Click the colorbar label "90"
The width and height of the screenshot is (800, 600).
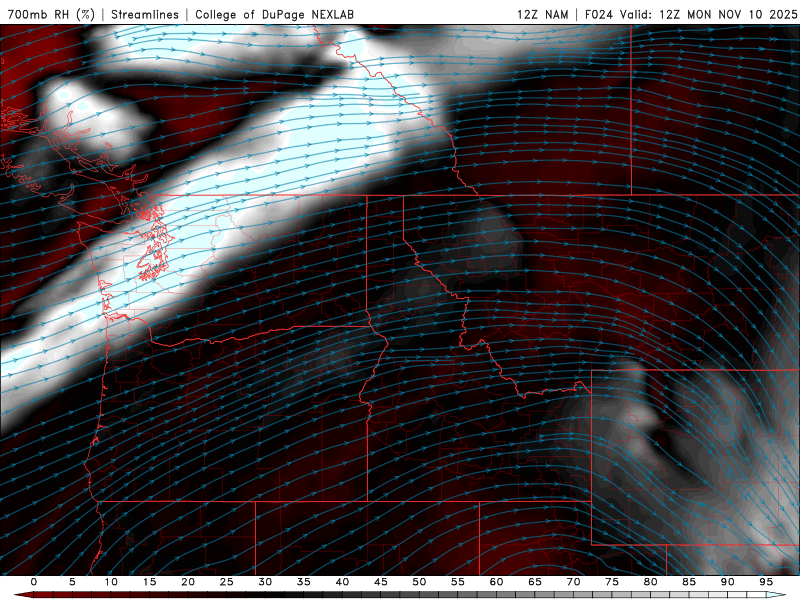tap(728, 582)
